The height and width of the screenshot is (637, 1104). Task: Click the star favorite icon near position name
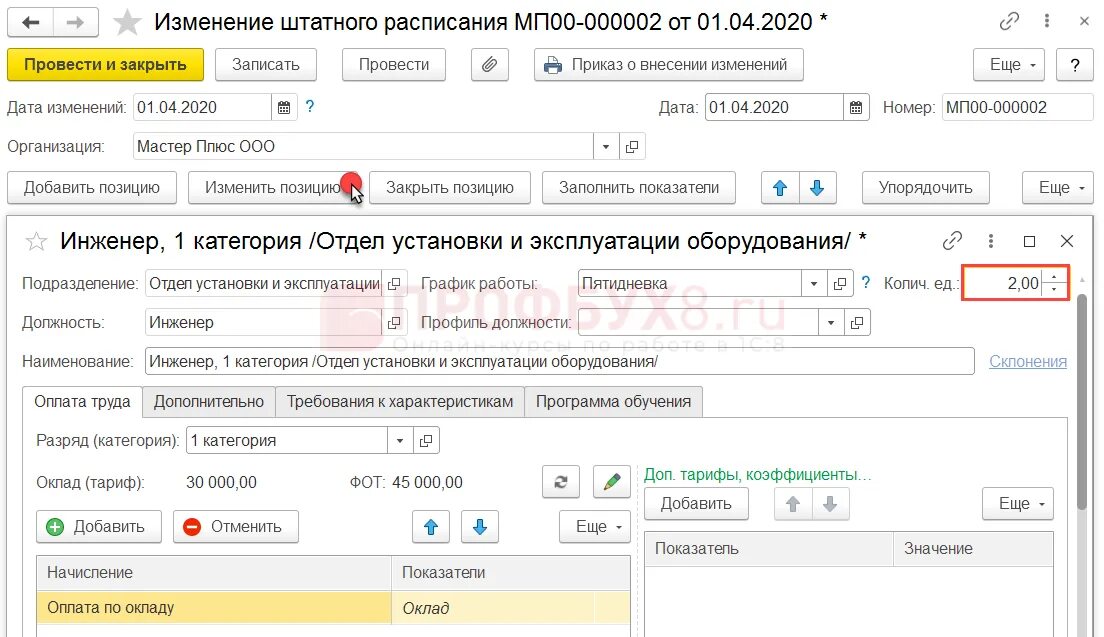point(36,240)
